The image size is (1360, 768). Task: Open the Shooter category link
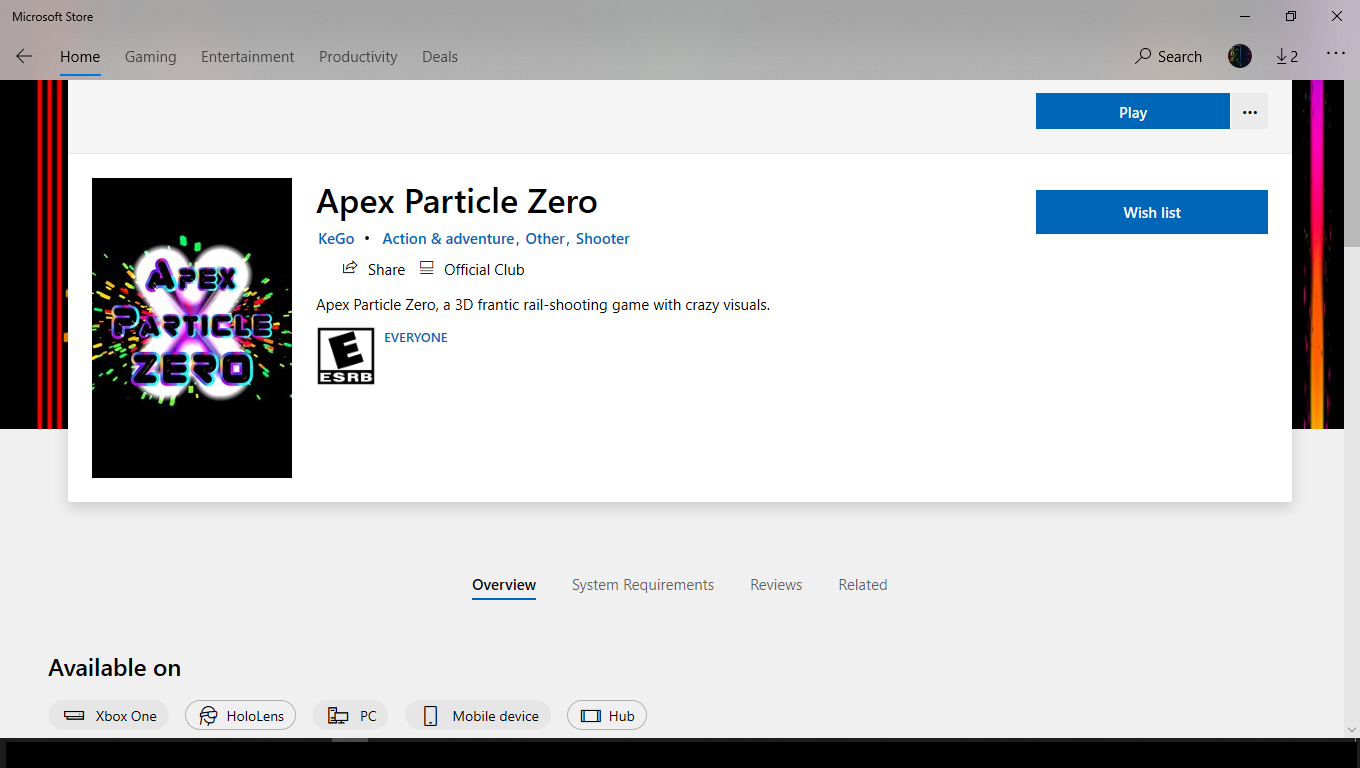[x=603, y=239]
